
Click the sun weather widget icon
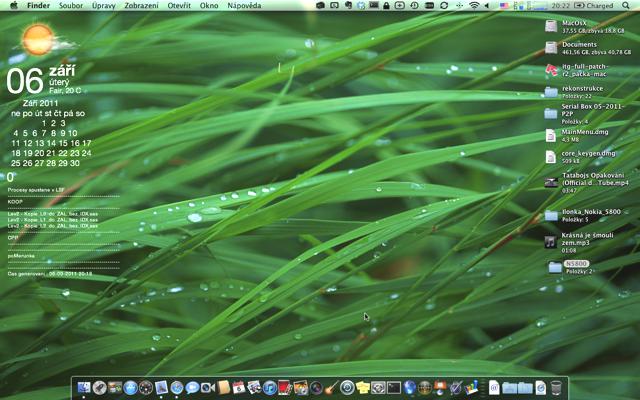click(38, 40)
